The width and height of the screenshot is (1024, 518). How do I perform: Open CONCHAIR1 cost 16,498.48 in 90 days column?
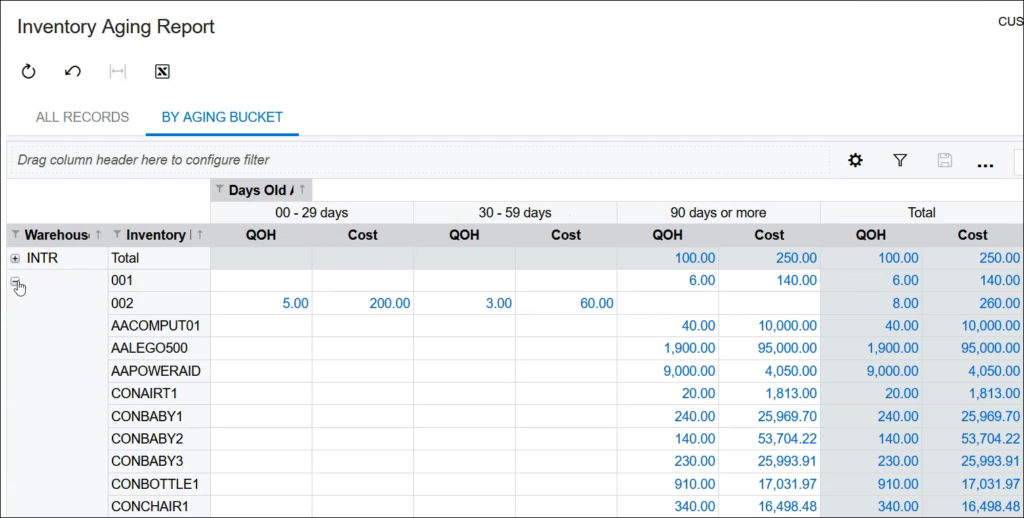(x=787, y=506)
